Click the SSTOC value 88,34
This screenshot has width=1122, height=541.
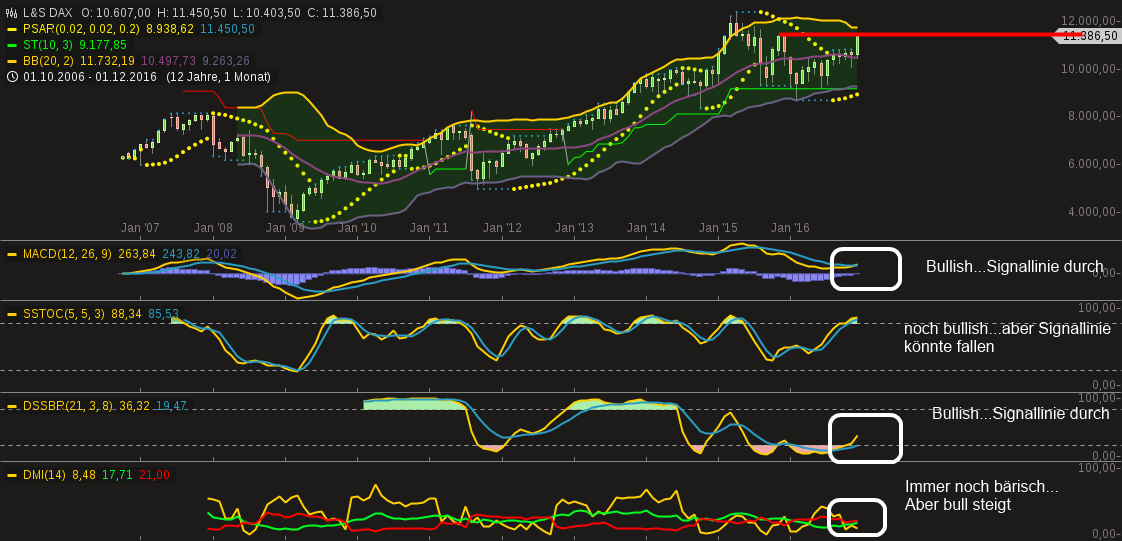pyautogui.click(x=127, y=314)
